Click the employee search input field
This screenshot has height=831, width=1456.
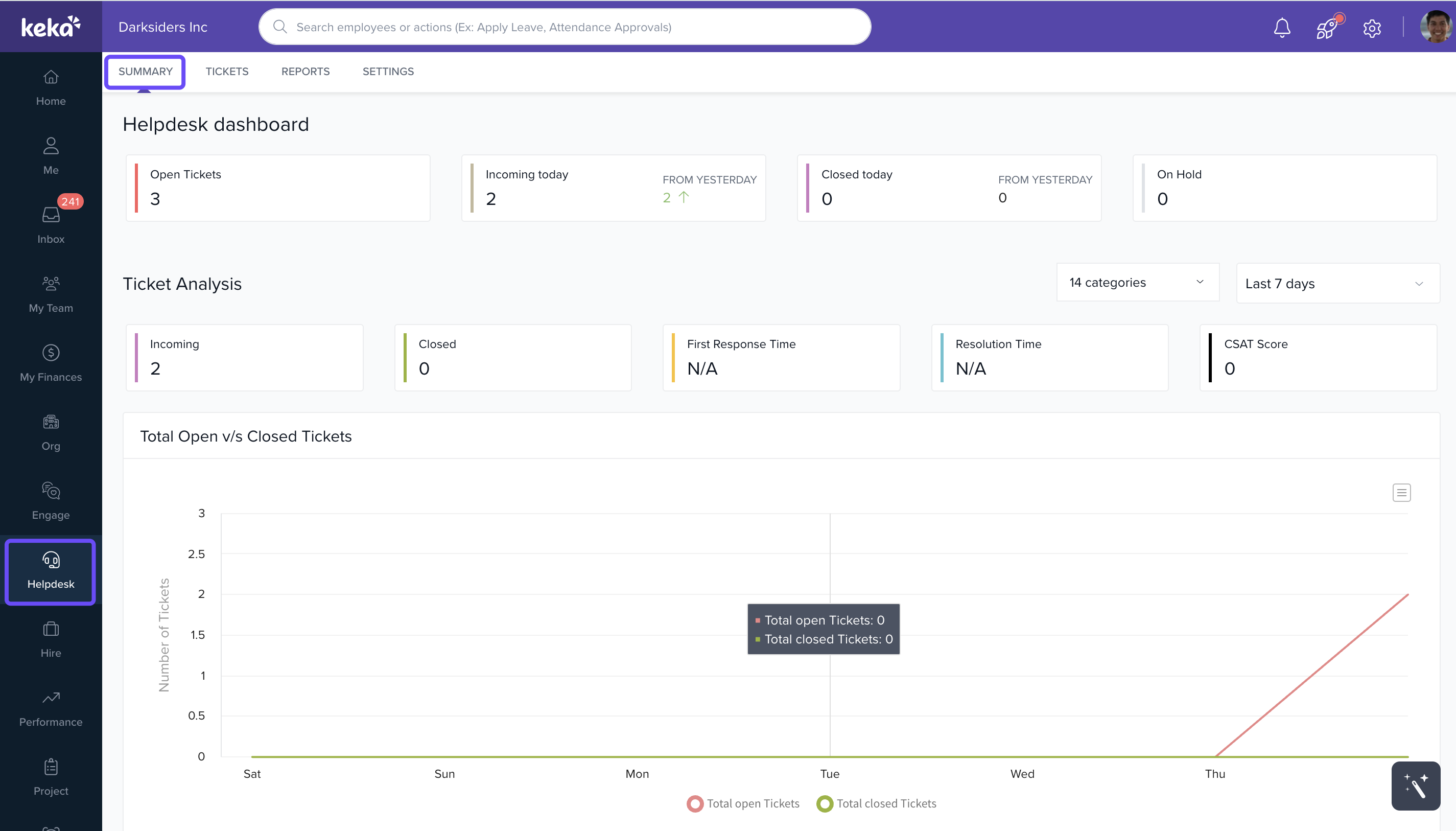pyautogui.click(x=565, y=27)
